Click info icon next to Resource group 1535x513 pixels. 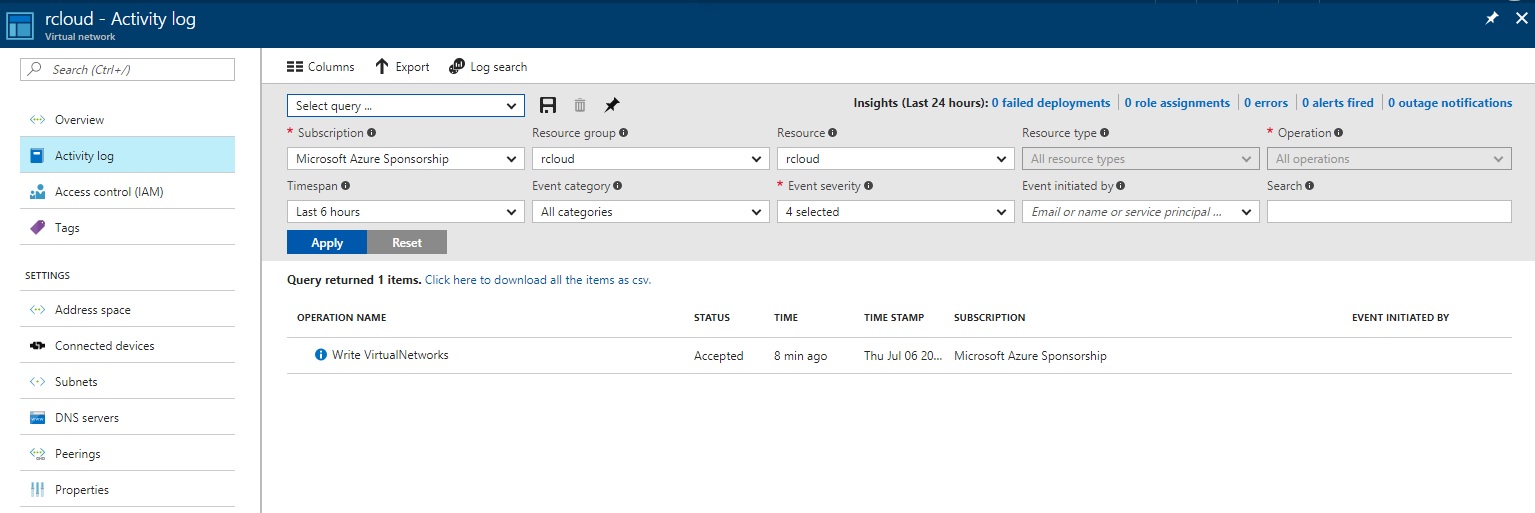click(624, 132)
